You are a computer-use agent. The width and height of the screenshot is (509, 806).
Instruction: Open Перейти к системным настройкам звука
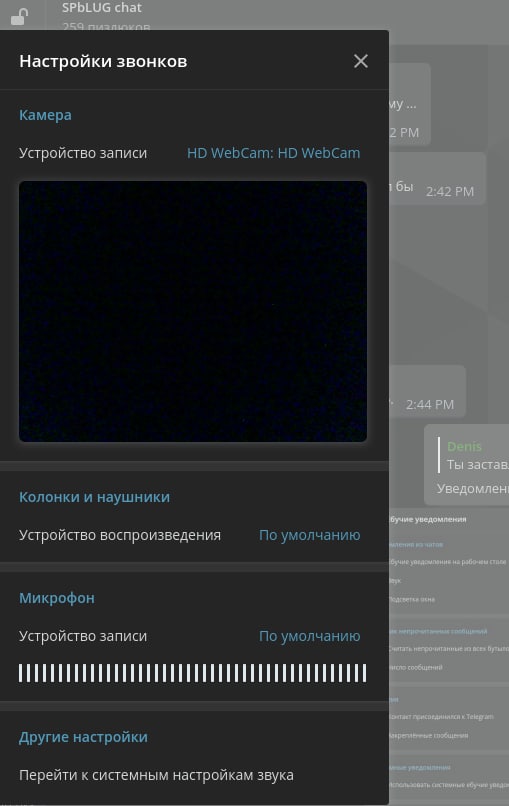click(156, 775)
